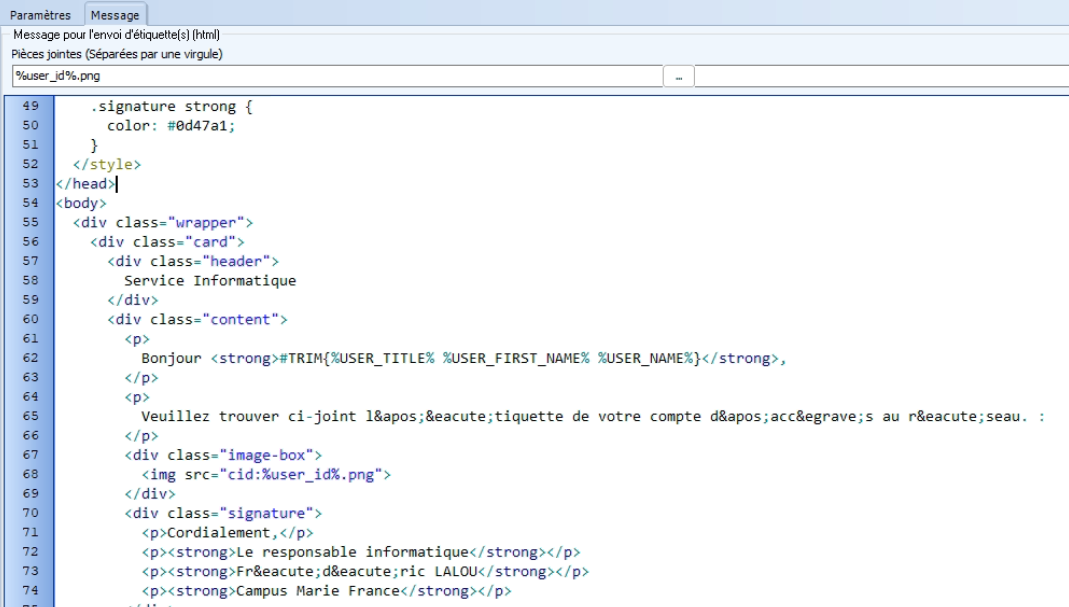Click the 'Campus Marie France' line
The width and height of the screenshot is (1069, 607).
click(x=326, y=591)
